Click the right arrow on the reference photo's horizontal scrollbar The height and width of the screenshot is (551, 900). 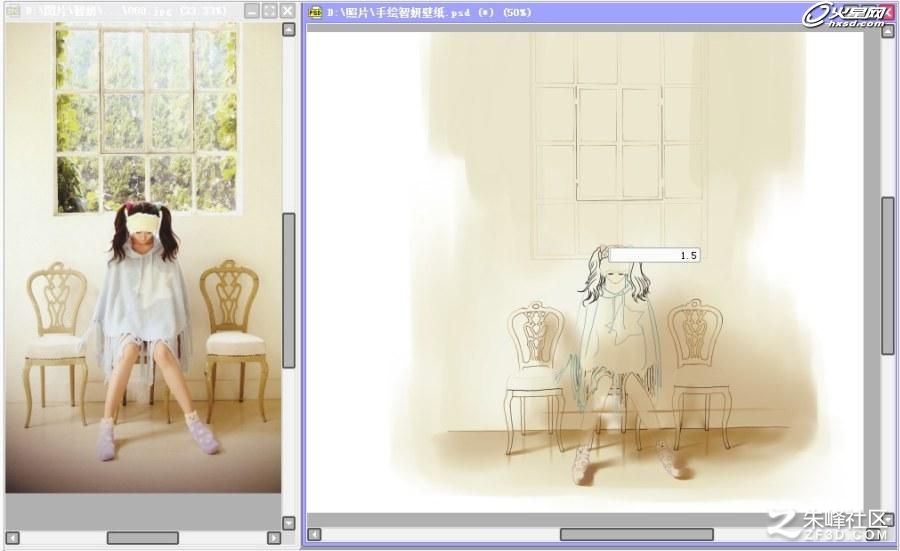click(274, 538)
